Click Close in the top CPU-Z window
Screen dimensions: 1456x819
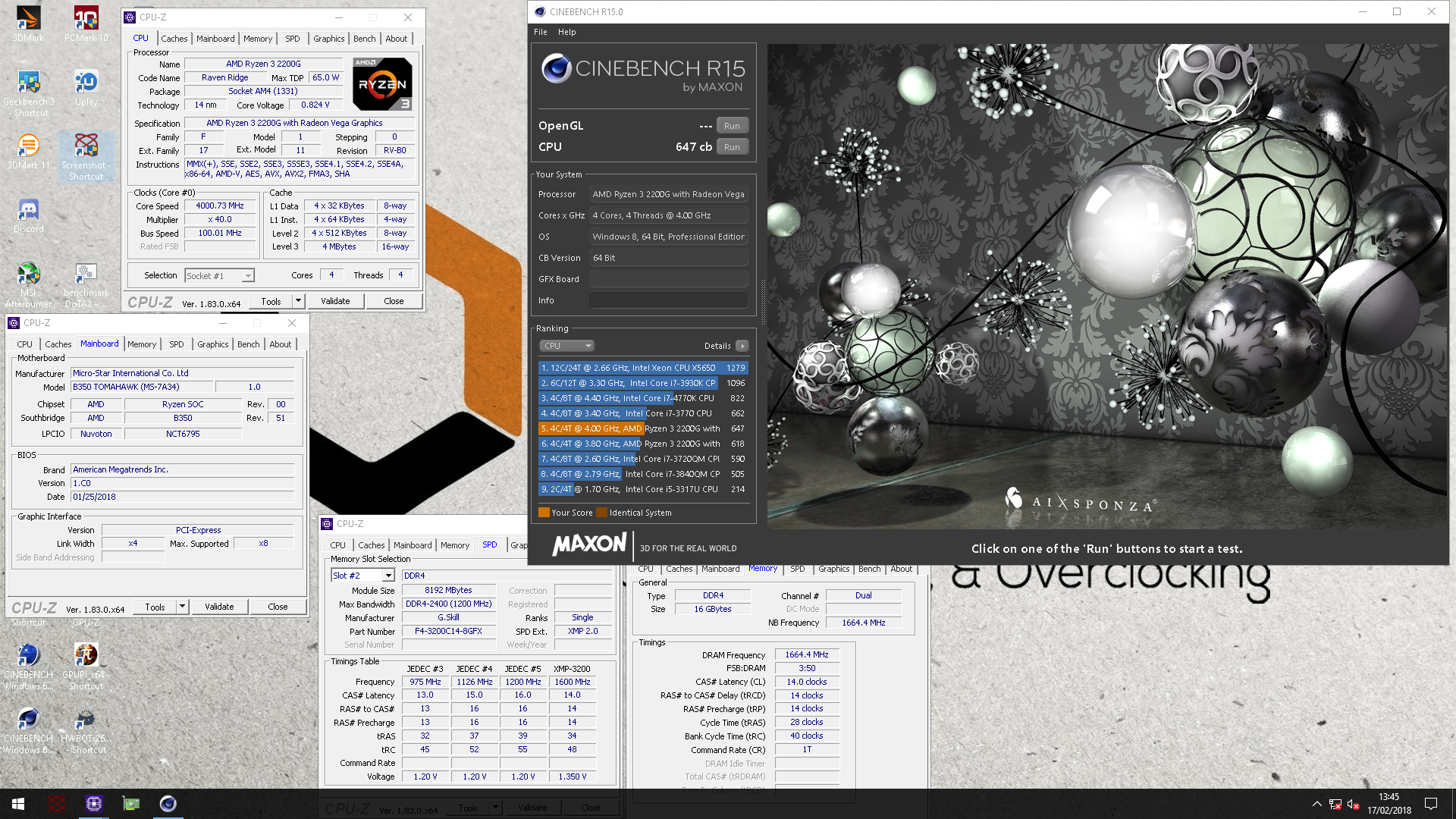[x=394, y=301]
